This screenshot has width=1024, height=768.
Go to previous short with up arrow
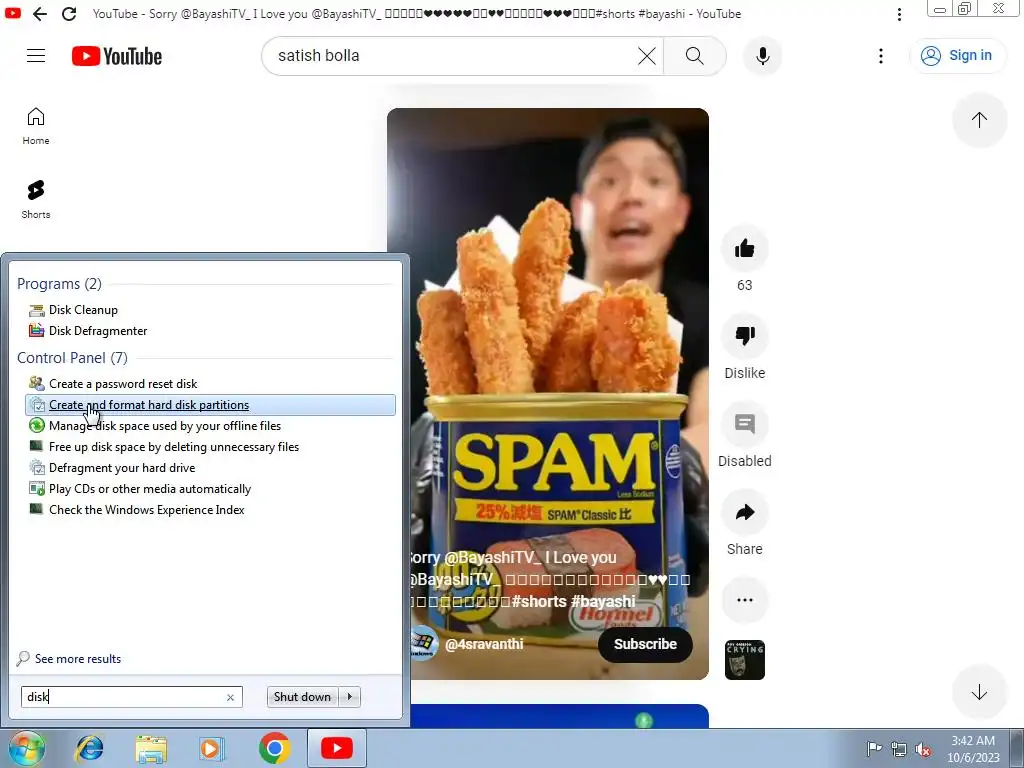[x=978, y=120]
